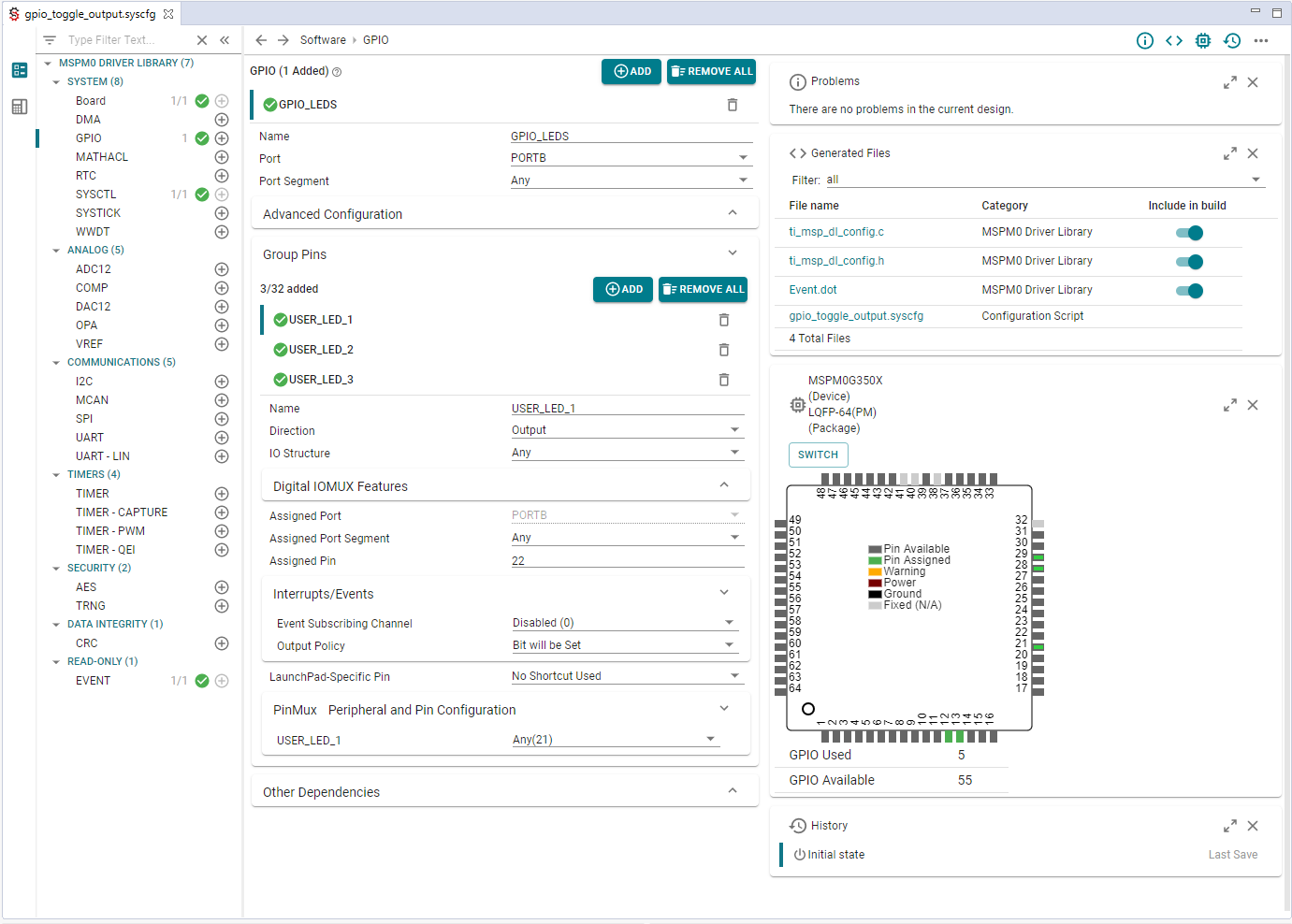Click ADD button in Group Pins
Image resolution: width=1292 pixels, height=924 pixels.
tap(623, 290)
